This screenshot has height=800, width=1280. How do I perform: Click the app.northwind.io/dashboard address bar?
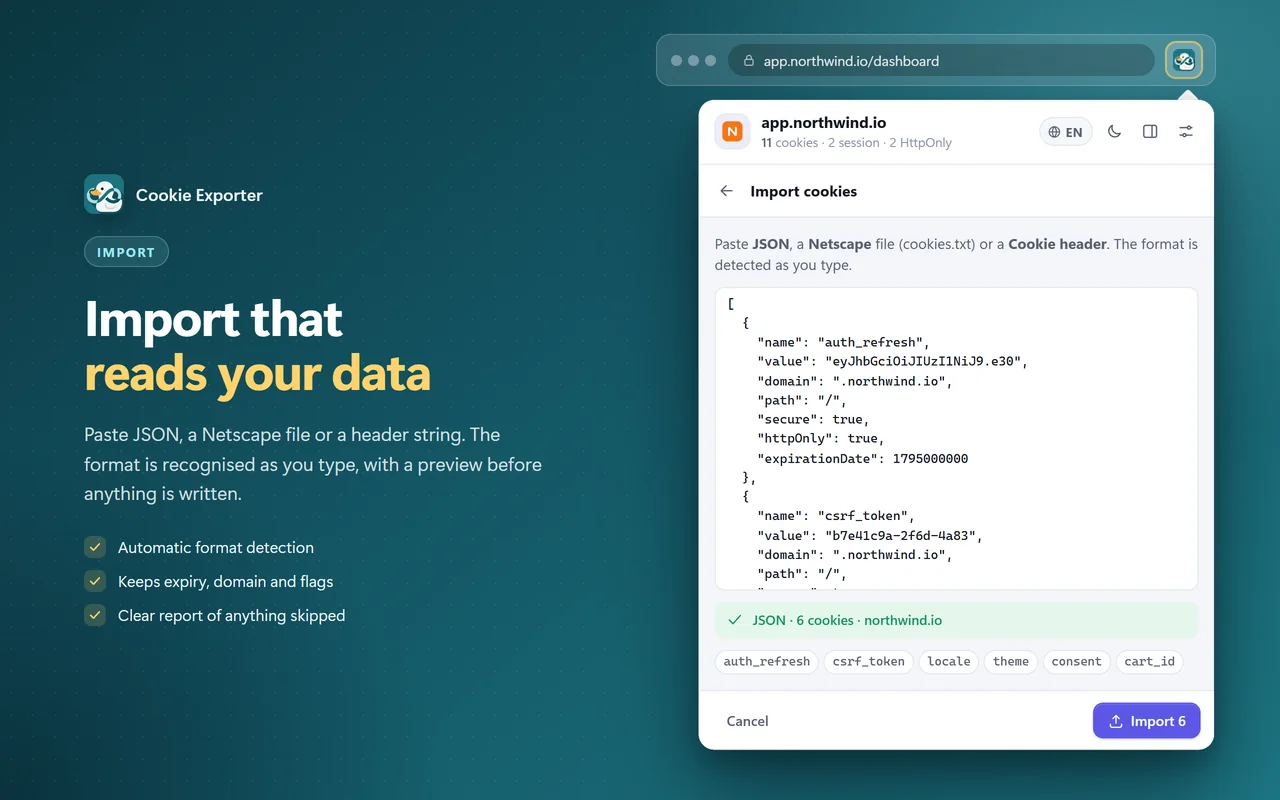(941, 60)
